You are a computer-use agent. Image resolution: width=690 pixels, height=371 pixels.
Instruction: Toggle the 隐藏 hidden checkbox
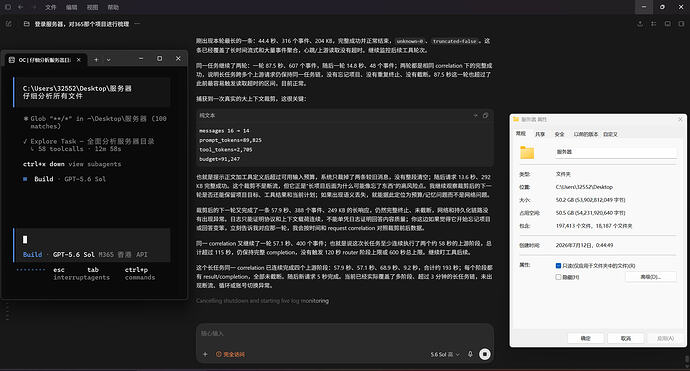pyautogui.click(x=558, y=277)
